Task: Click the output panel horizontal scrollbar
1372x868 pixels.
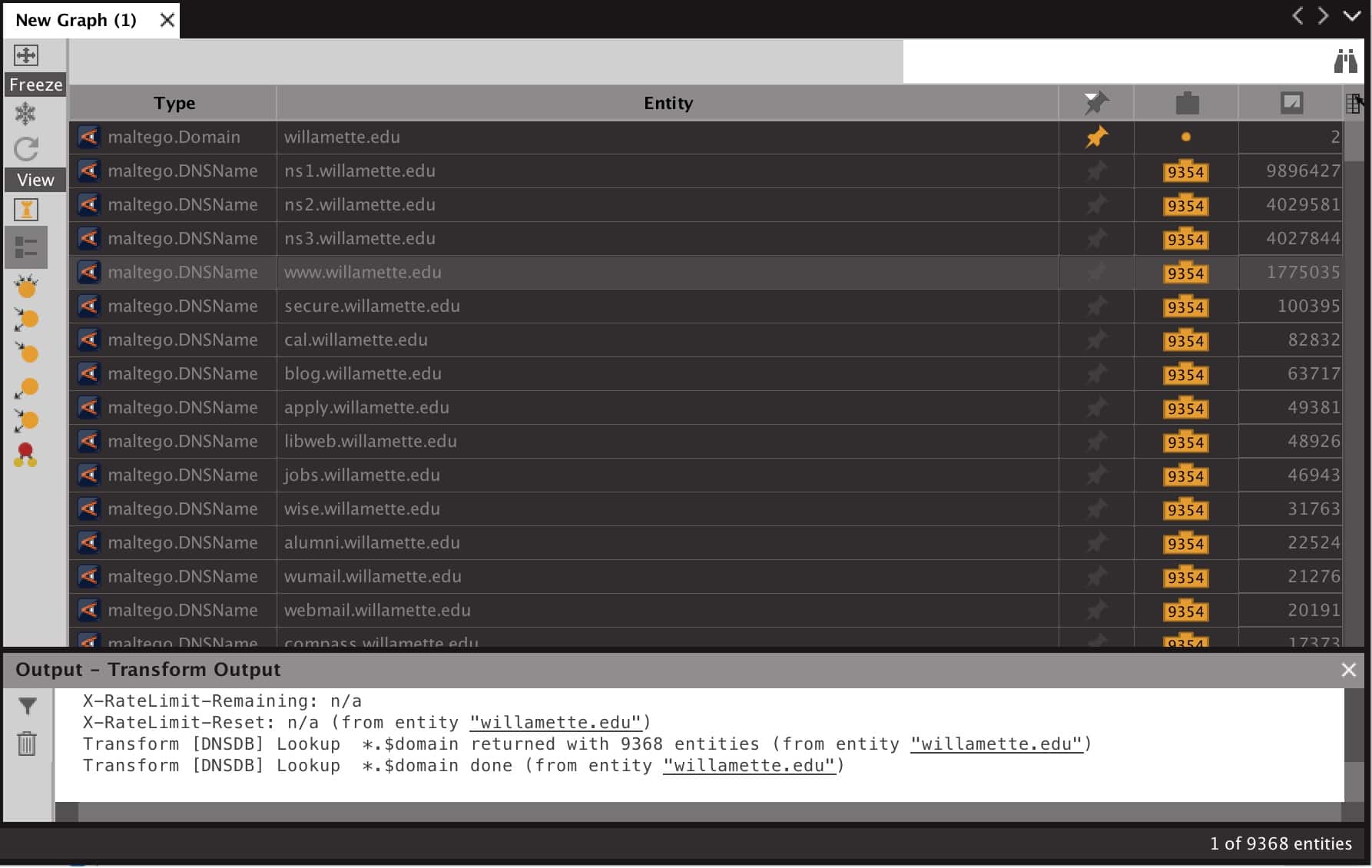Action: (709, 812)
